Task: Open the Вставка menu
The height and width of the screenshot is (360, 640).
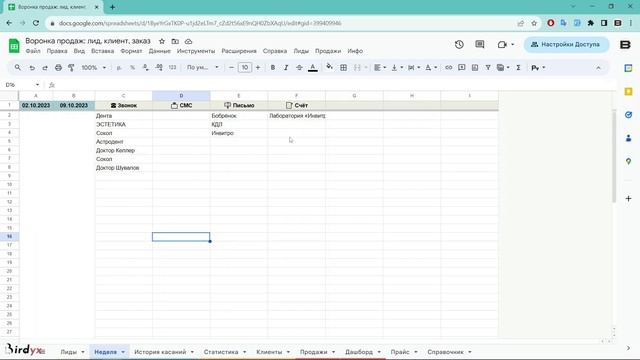Action: (x=102, y=51)
